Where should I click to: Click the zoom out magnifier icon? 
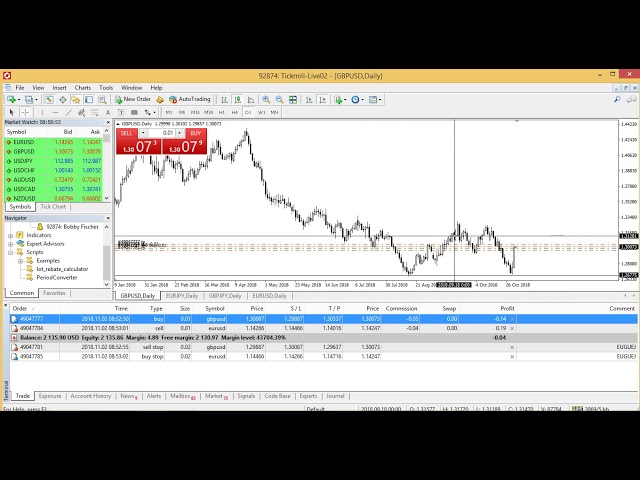[x=278, y=100]
